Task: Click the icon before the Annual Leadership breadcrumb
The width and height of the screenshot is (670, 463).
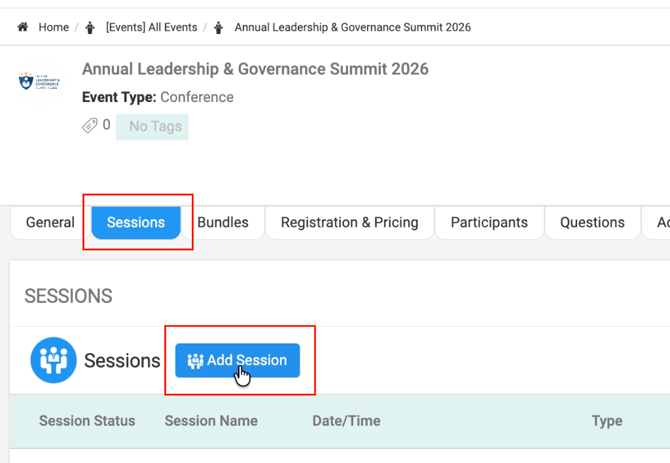Action: pyautogui.click(x=220, y=27)
